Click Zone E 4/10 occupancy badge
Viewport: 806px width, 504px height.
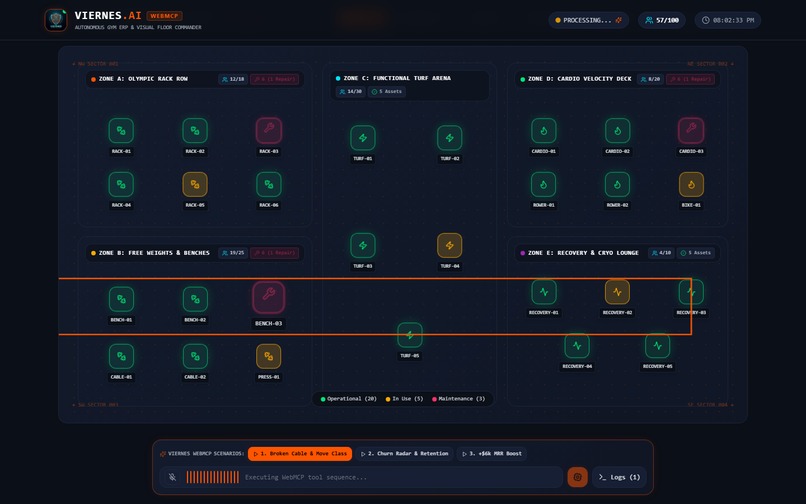point(661,253)
